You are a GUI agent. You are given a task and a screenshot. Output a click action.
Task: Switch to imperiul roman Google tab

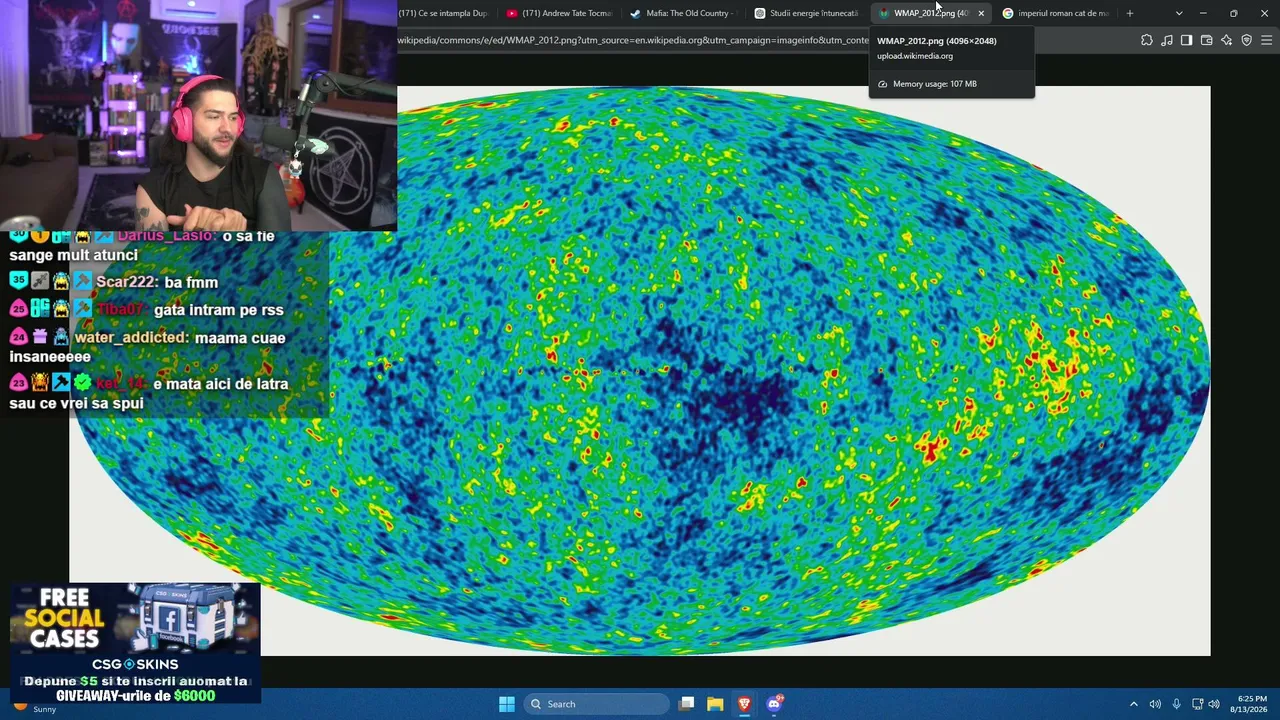pyautogui.click(x=1055, y=13)
